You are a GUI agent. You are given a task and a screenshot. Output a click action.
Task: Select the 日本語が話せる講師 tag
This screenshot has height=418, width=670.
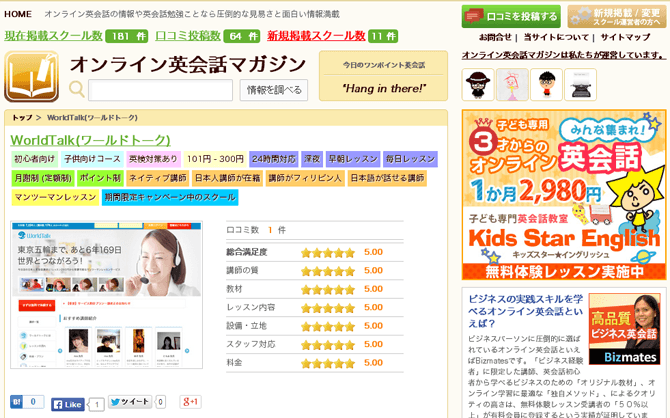387,178
